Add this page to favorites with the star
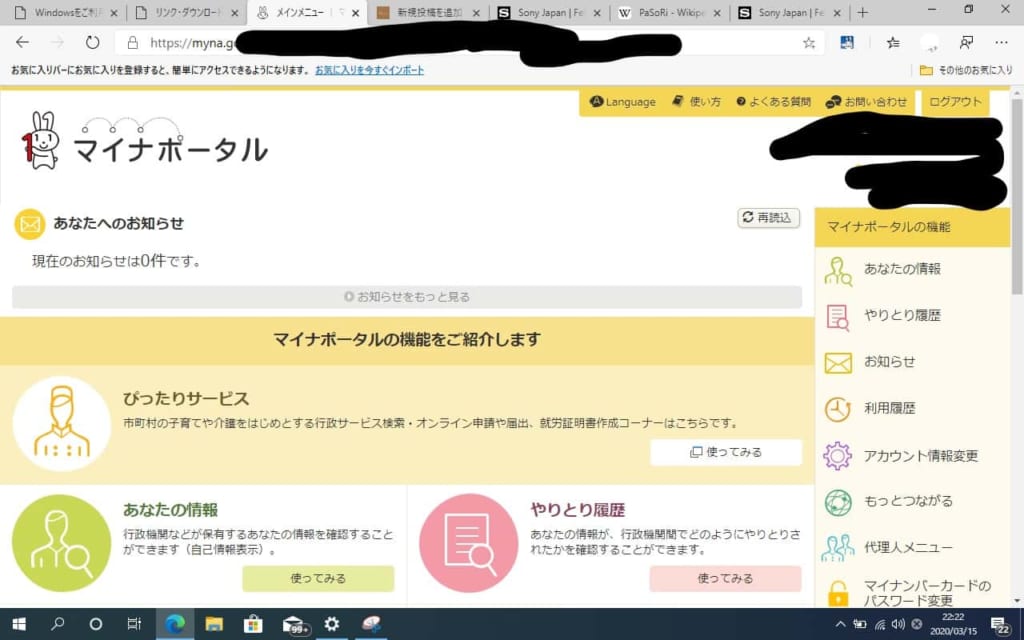The width and height of the screenshot is (1024, 640). pyautogui.click(x=809, y=43)
